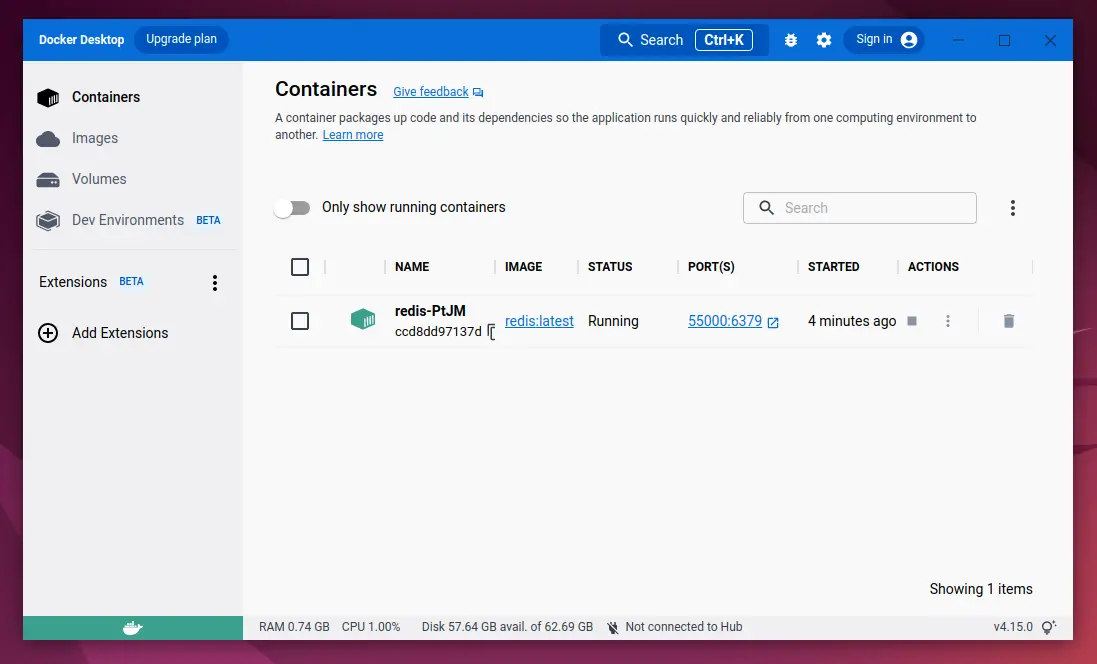
Task: Minimize the Docker Desktop window
Action: [x=958, y=41]
